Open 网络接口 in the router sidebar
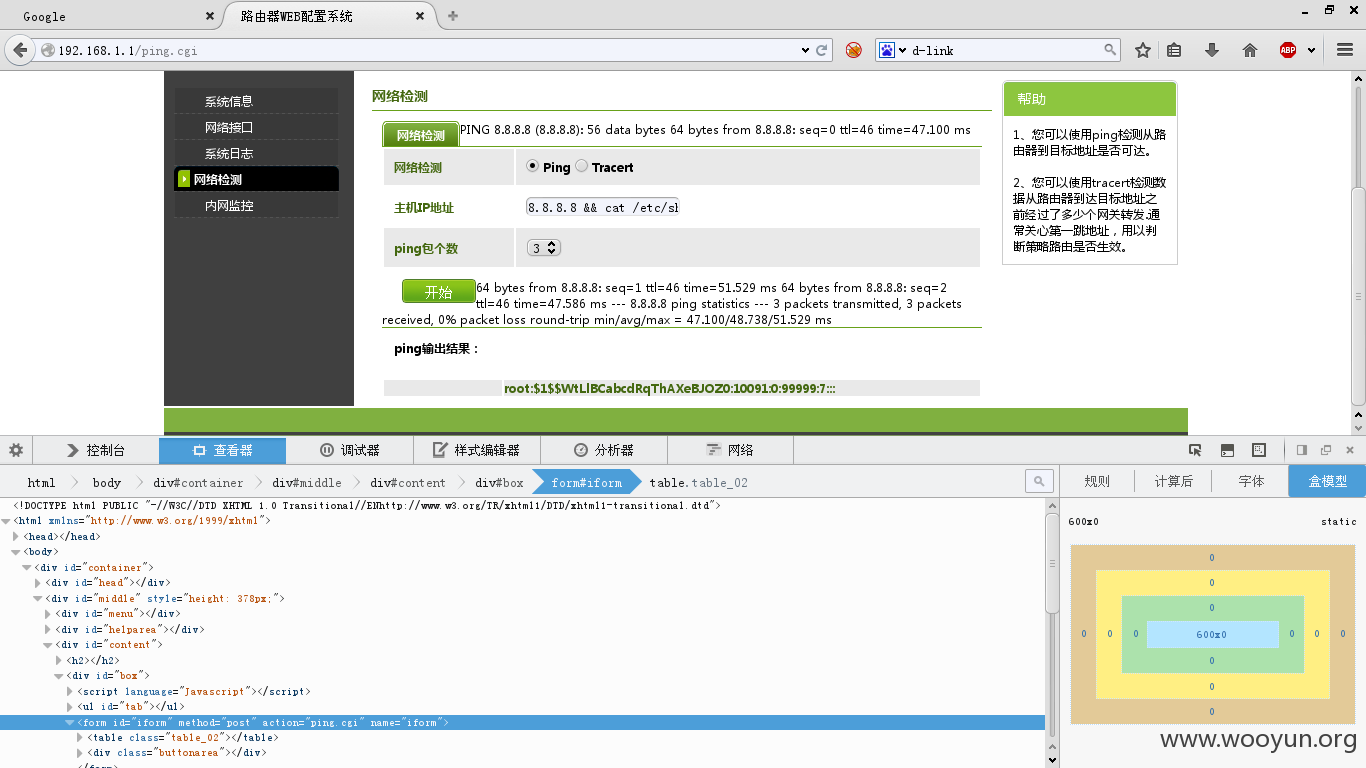 229,127
